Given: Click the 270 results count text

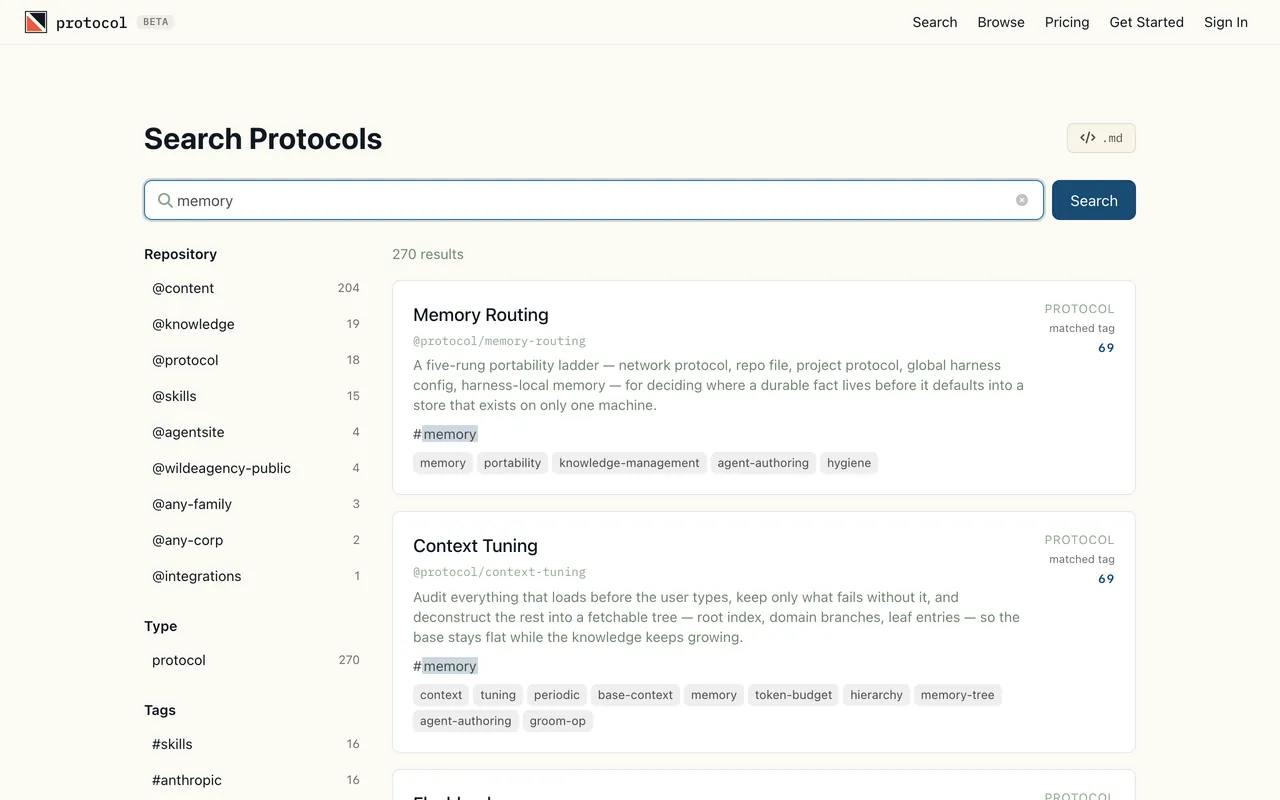Looking at the screenshot, I should pos(428,254).
